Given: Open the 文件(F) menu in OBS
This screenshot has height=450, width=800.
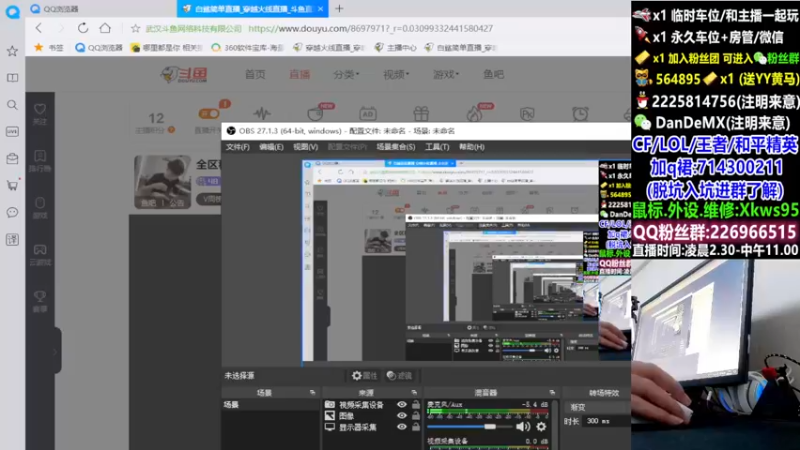Looking at the screenshot, I should [x=238, y=147].
